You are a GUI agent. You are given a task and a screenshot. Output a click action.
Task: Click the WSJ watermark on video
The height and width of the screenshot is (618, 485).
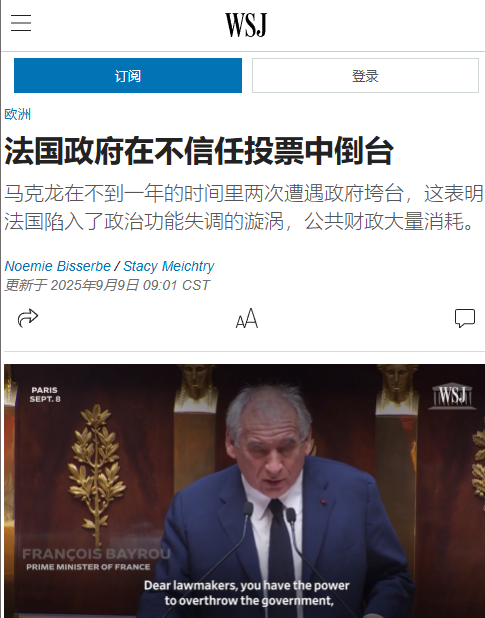coord(452,396)
